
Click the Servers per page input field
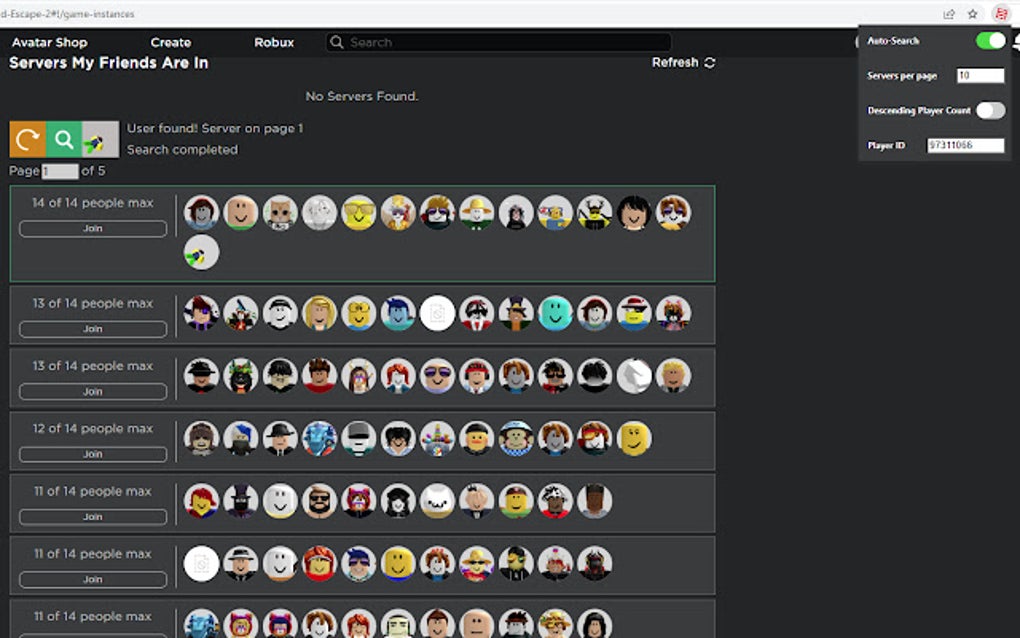click(980, 75)
